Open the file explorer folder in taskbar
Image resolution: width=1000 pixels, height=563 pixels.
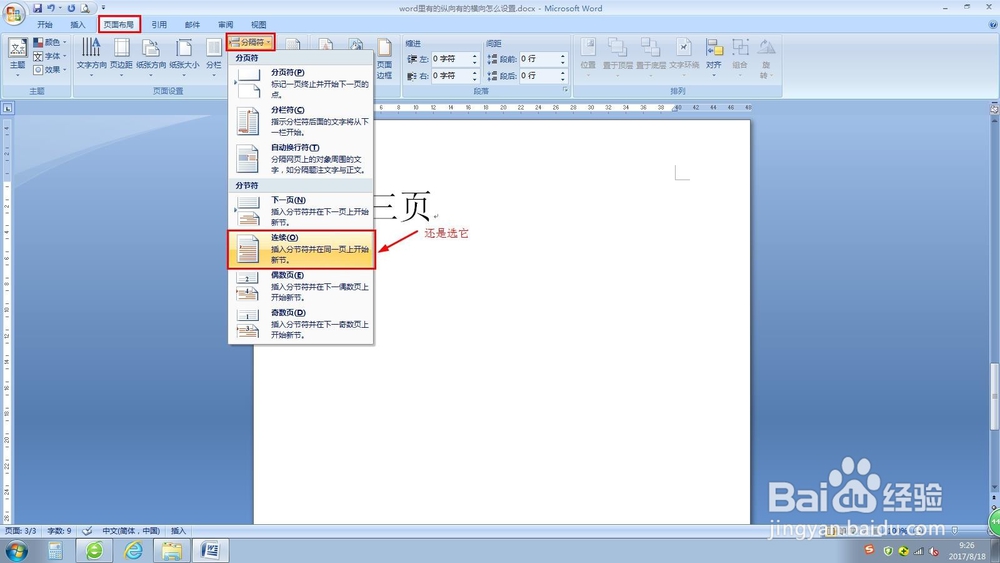(x=172, y=550)
